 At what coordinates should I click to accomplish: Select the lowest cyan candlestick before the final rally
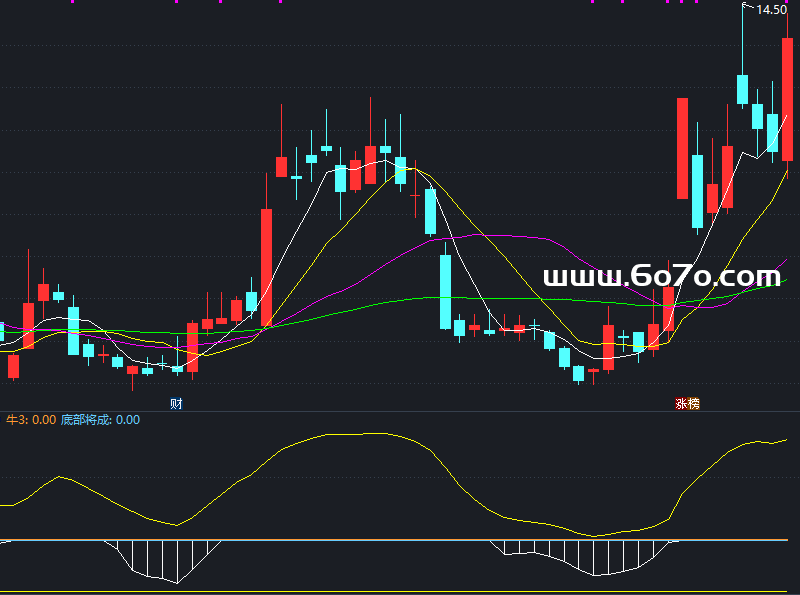tap(578, 373)
